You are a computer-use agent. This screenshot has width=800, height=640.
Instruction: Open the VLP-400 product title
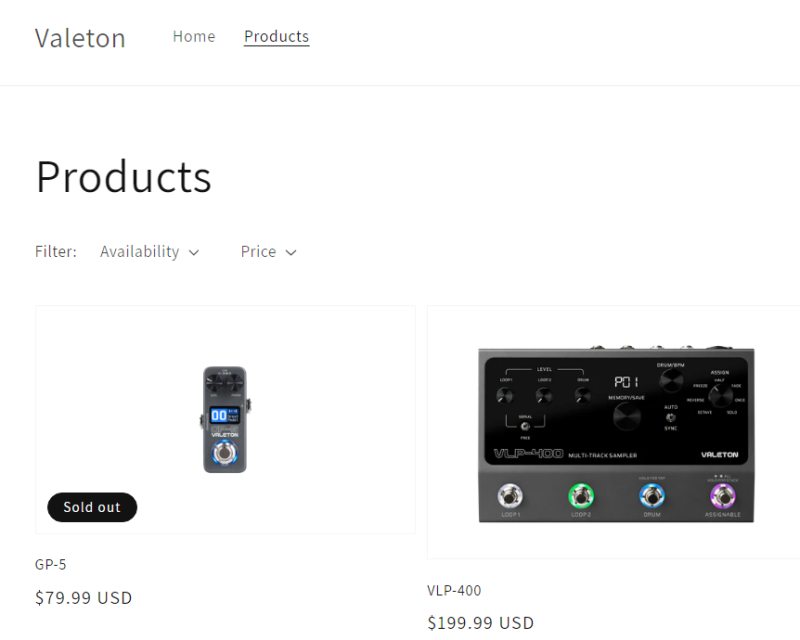[x=454, y=590]
